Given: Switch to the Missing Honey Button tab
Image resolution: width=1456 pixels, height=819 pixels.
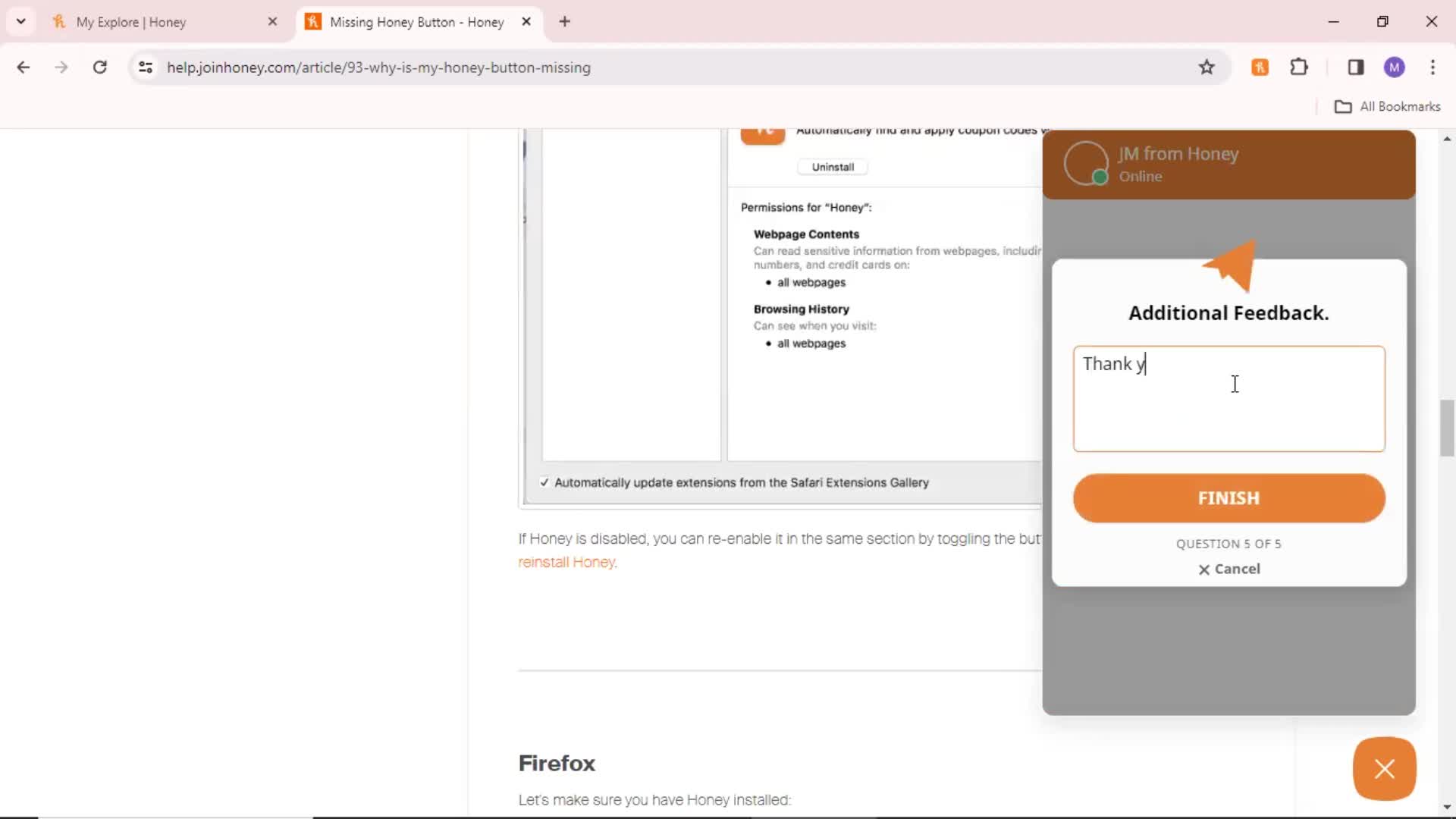Looking at the screenshot, I should (417, 21).
